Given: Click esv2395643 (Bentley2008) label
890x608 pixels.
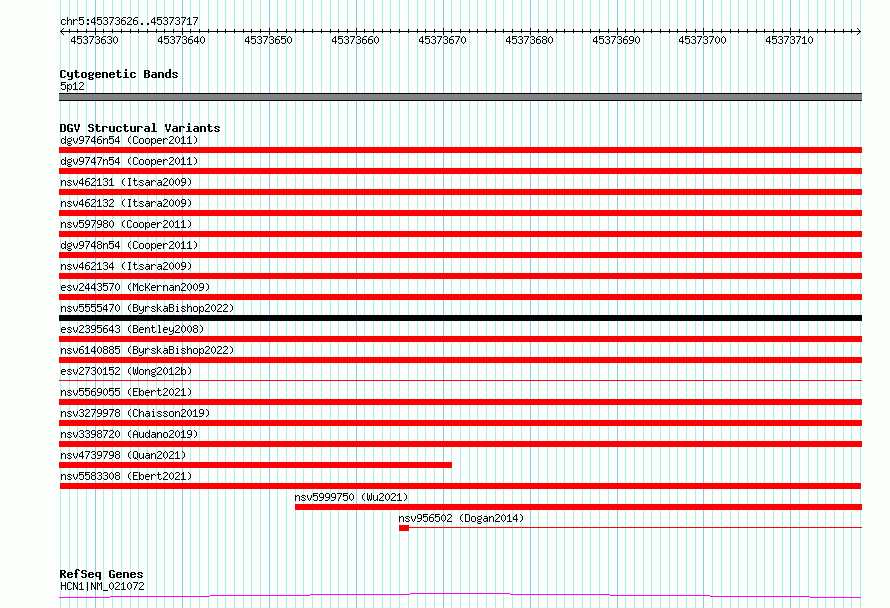Looking at the screenshot, I should pos(132,329).
